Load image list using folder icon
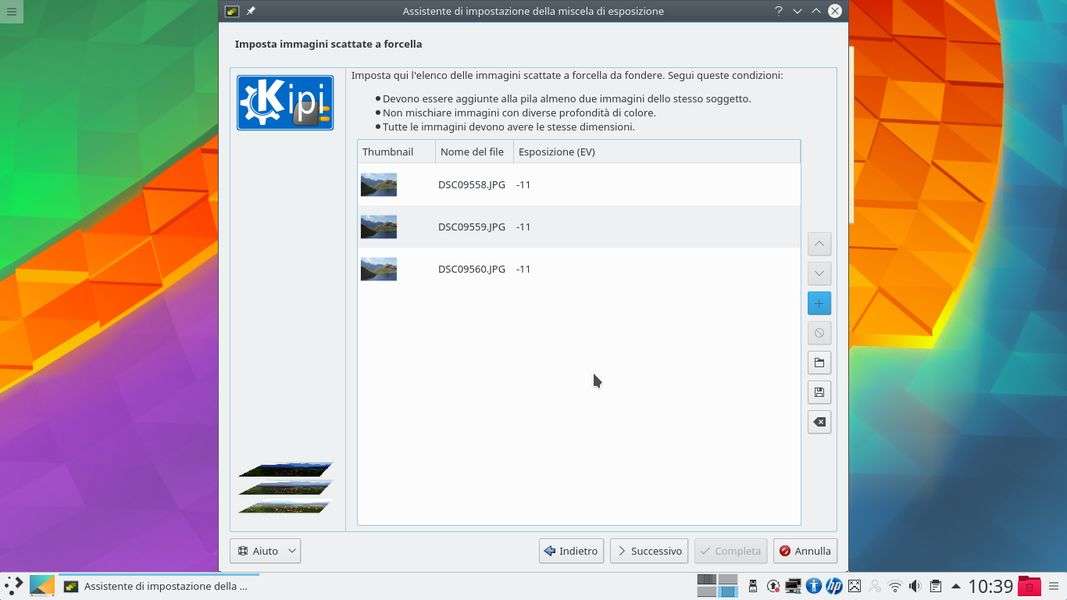This screenshot has height=600, width=1067. (819, 363)
